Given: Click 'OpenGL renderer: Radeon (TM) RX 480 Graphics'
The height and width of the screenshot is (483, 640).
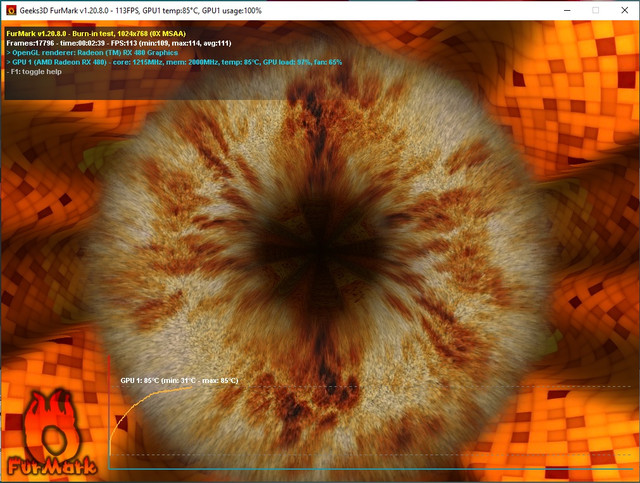Looking at the screenshot, I should pos(92,53).
